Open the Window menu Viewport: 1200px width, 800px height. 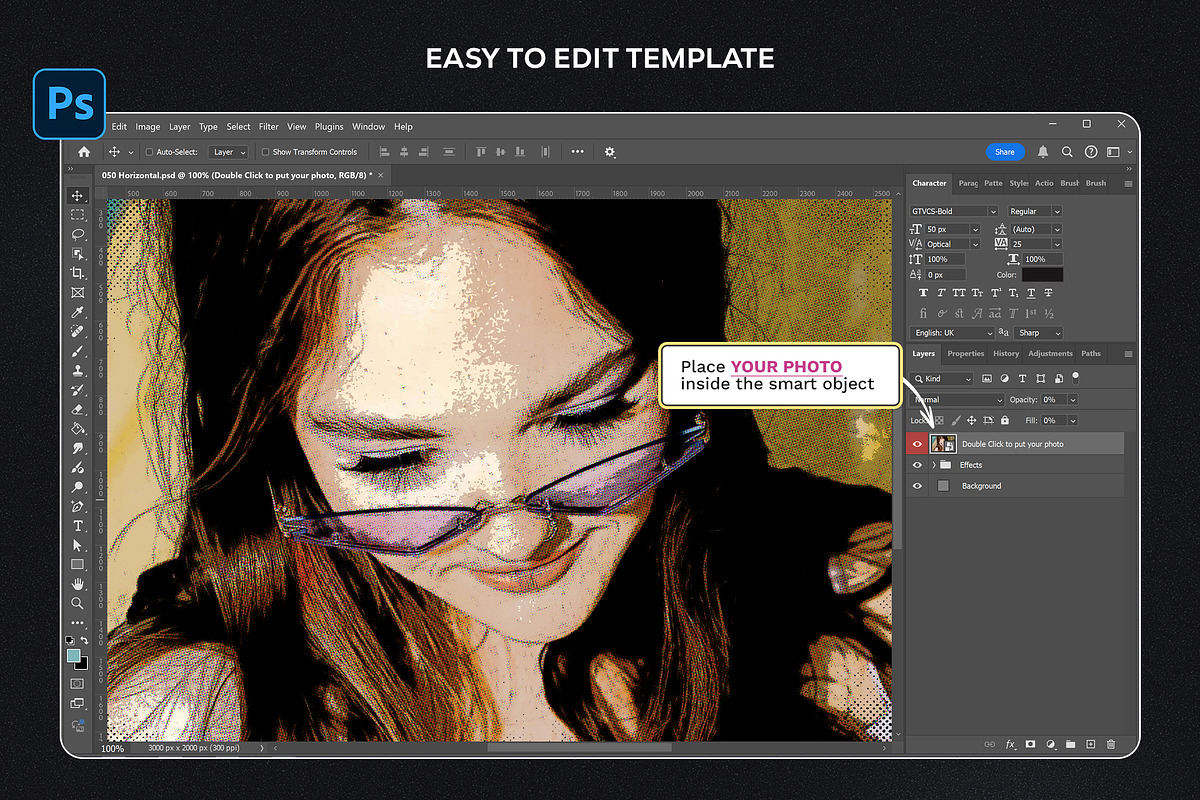369,127
